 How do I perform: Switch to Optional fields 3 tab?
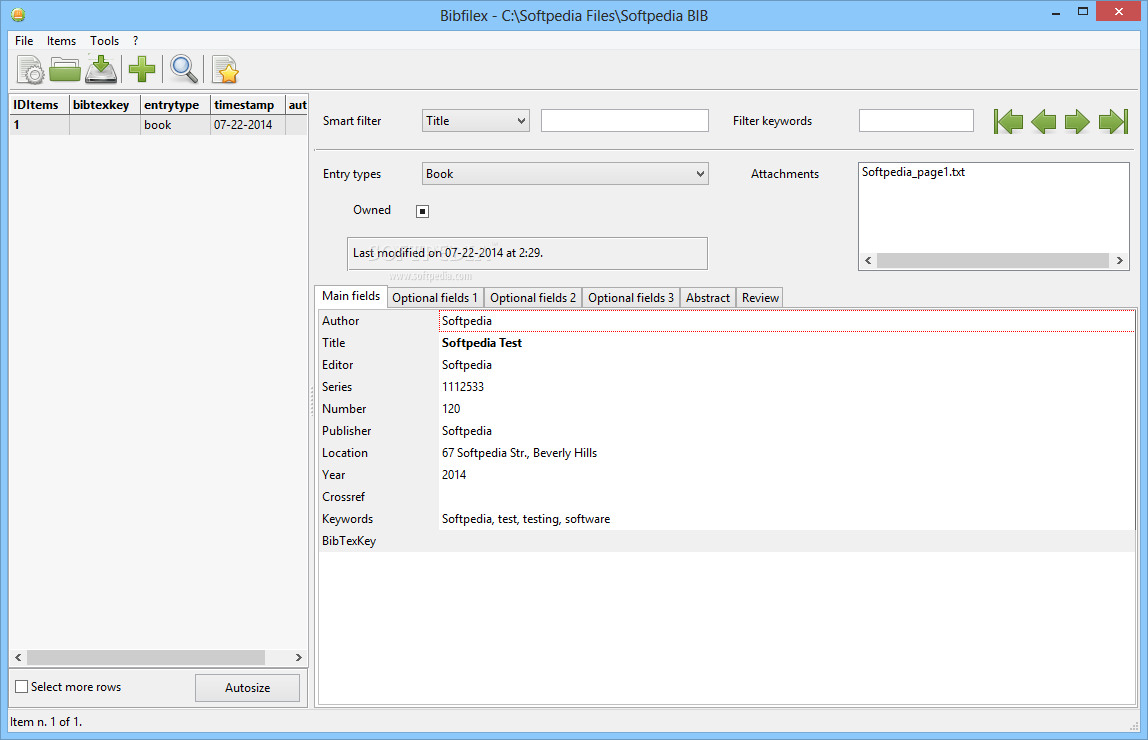631,298
